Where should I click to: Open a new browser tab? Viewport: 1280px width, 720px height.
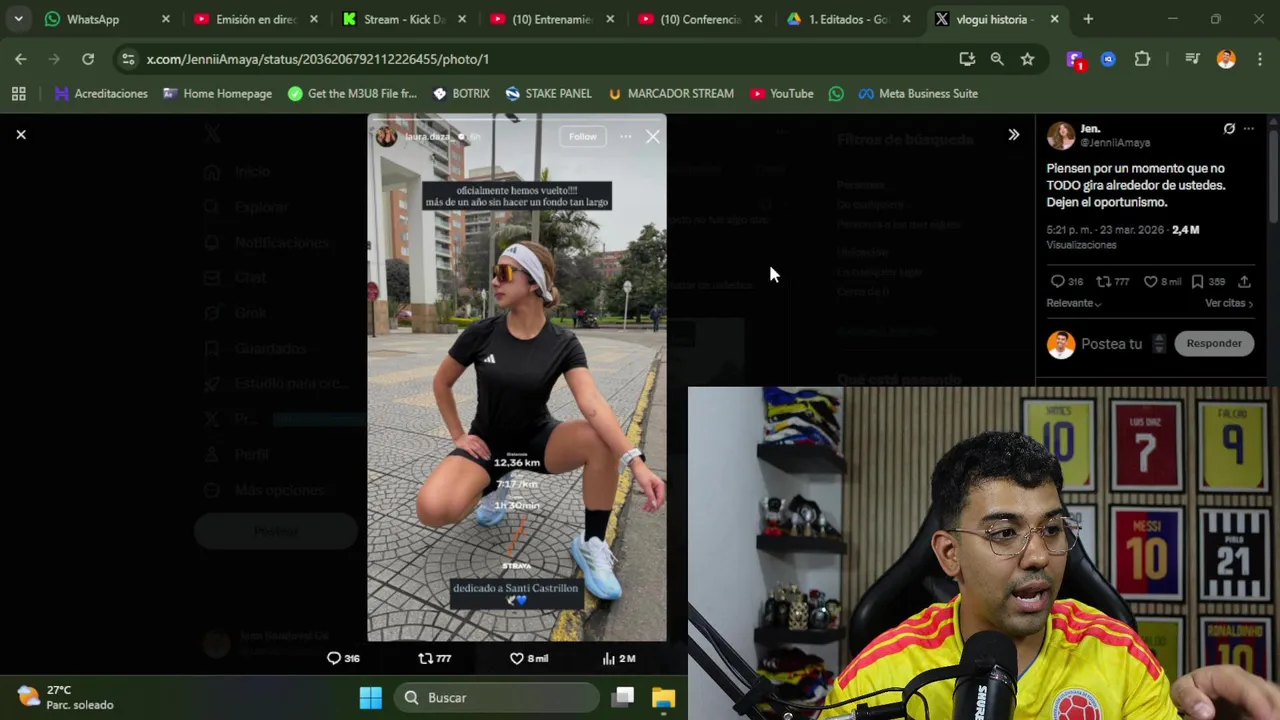[x=1088, y=19]
